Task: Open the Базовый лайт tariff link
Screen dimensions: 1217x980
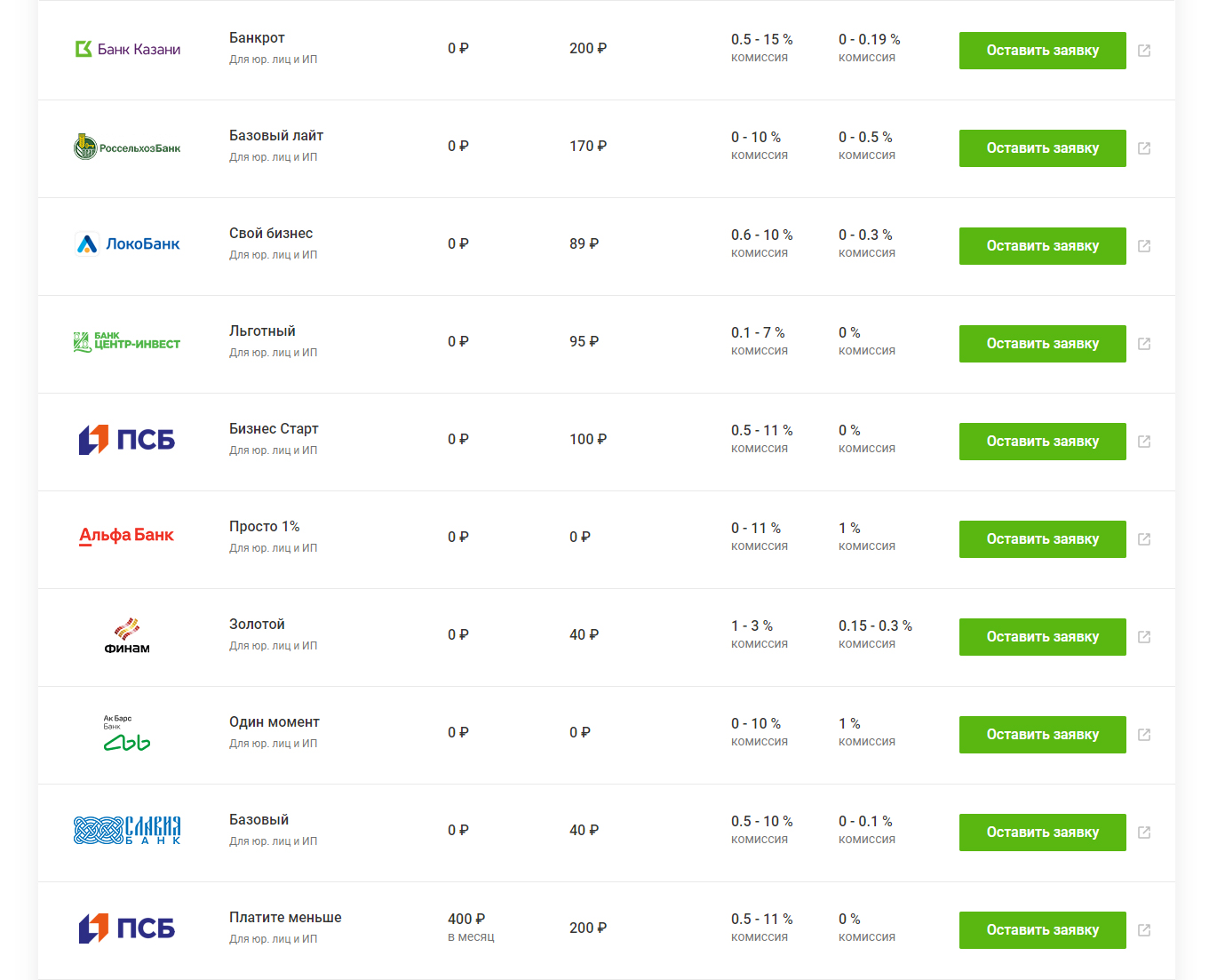Action: 276,136
